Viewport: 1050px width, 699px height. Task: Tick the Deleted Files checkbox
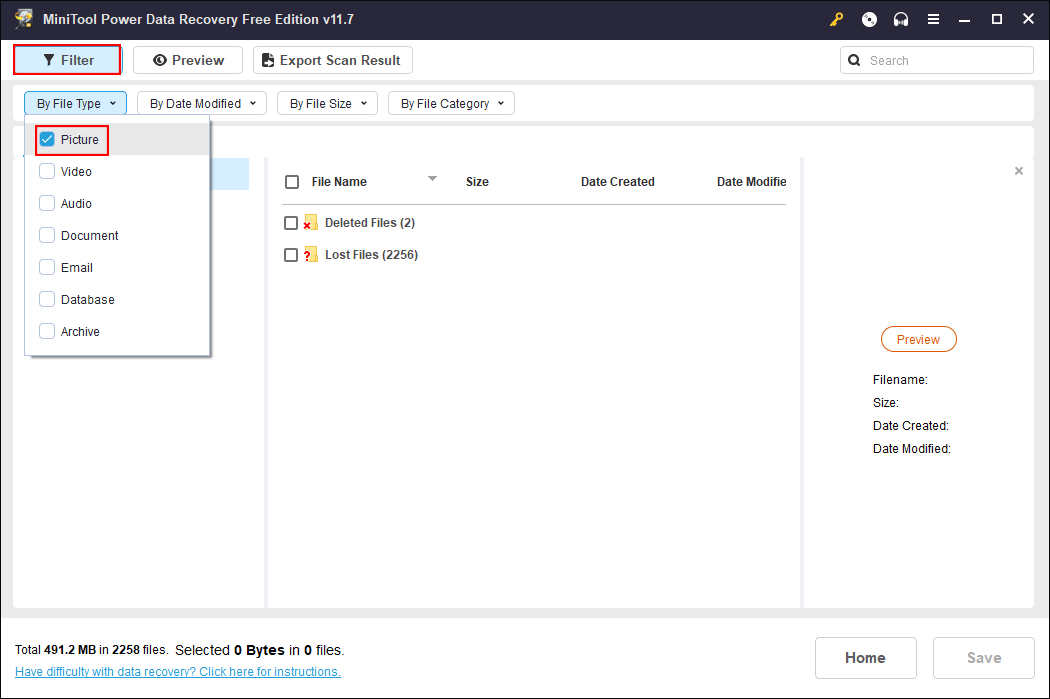pos(291,223)
